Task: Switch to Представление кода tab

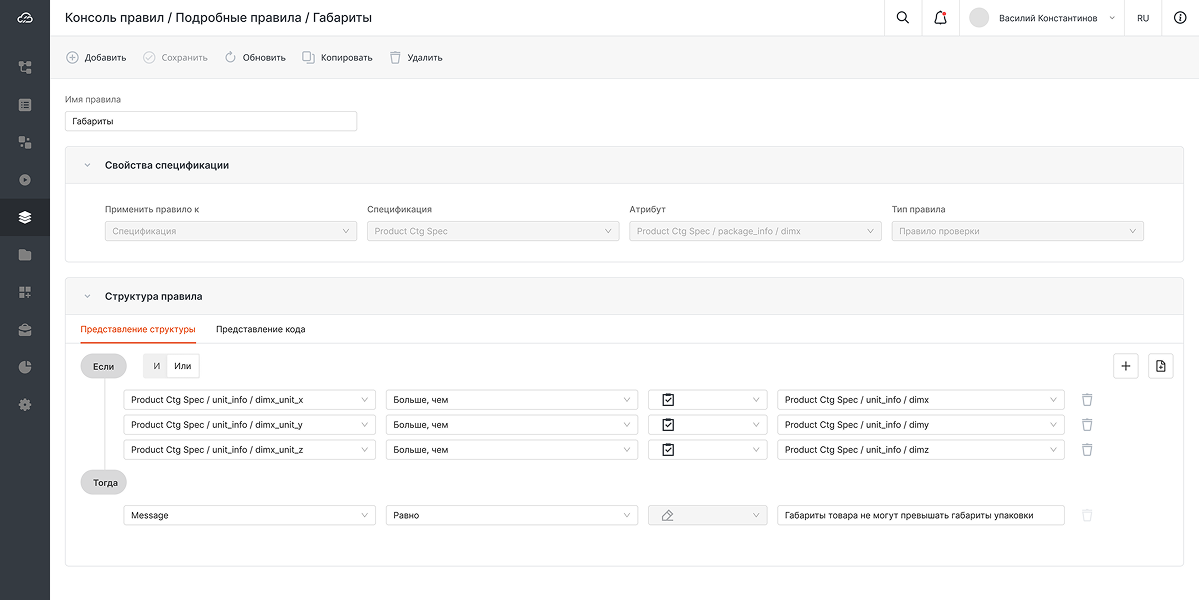Action: pos(260,329)
